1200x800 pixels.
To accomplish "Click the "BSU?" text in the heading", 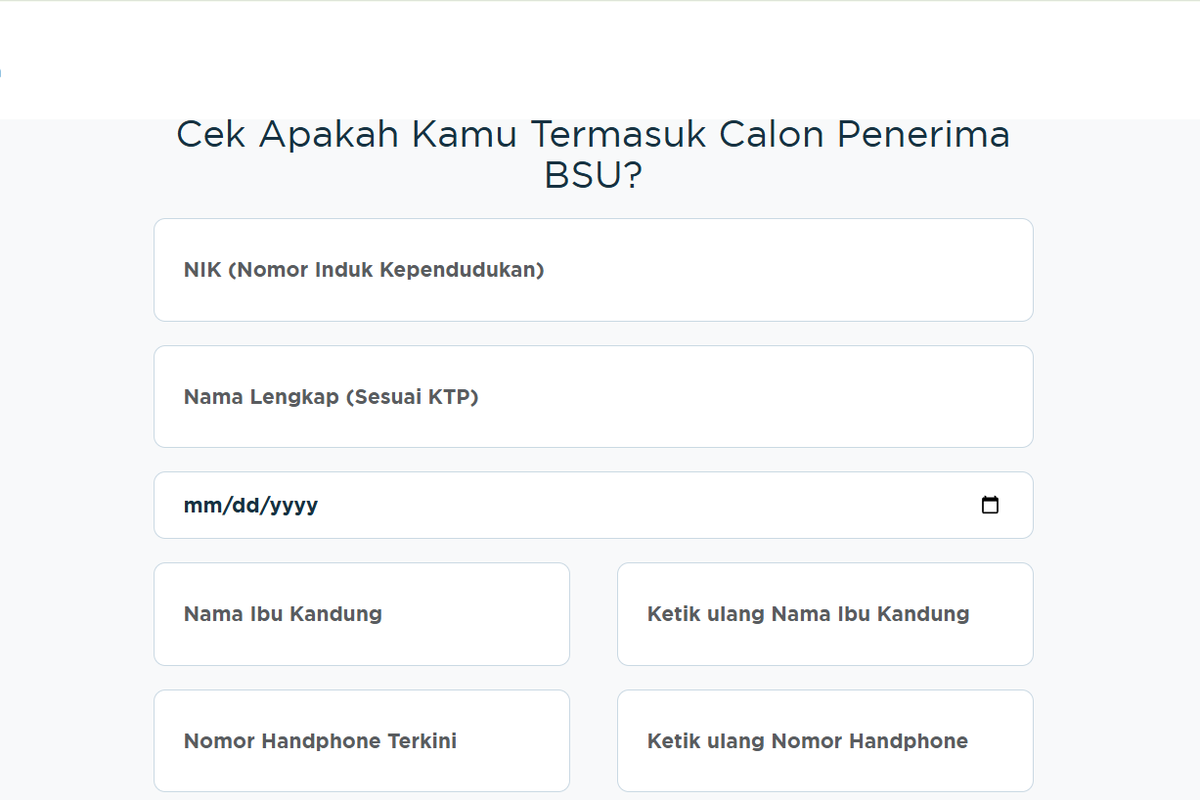I will coord(593,176).
